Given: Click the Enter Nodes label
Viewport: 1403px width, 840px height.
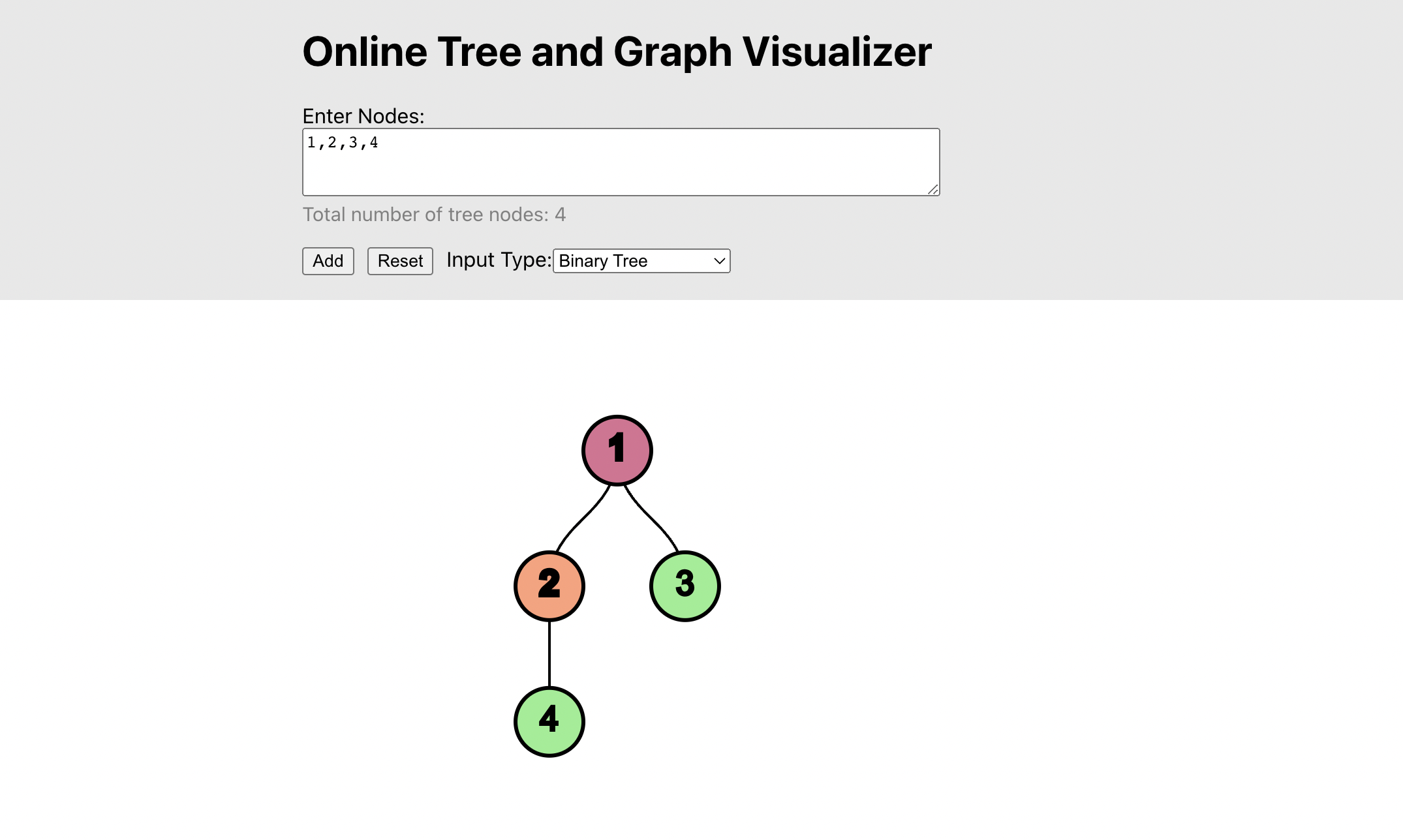Looking at the screenshot, I should [x=363, y=116].
